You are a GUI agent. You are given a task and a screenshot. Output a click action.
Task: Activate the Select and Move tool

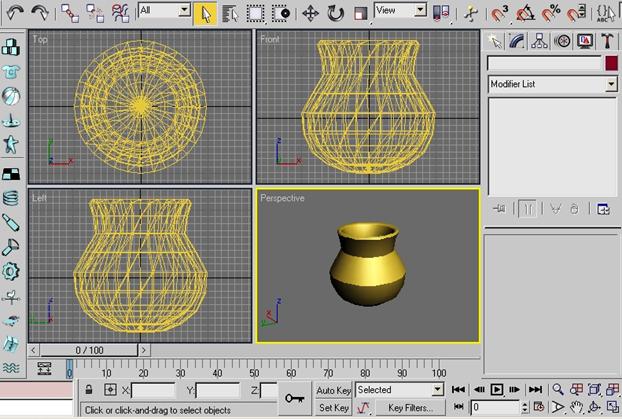coord(310,13)
